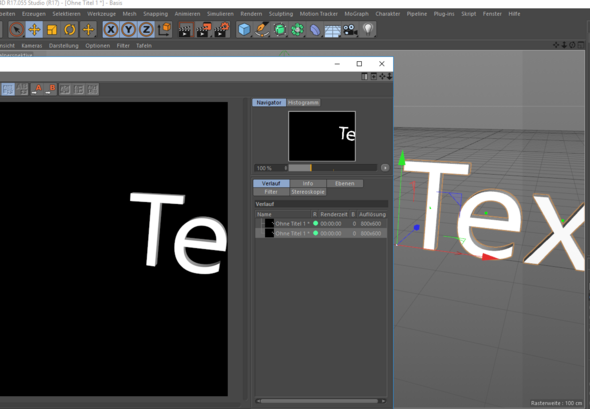Activate the Rotate tool

tap(70, 30)
